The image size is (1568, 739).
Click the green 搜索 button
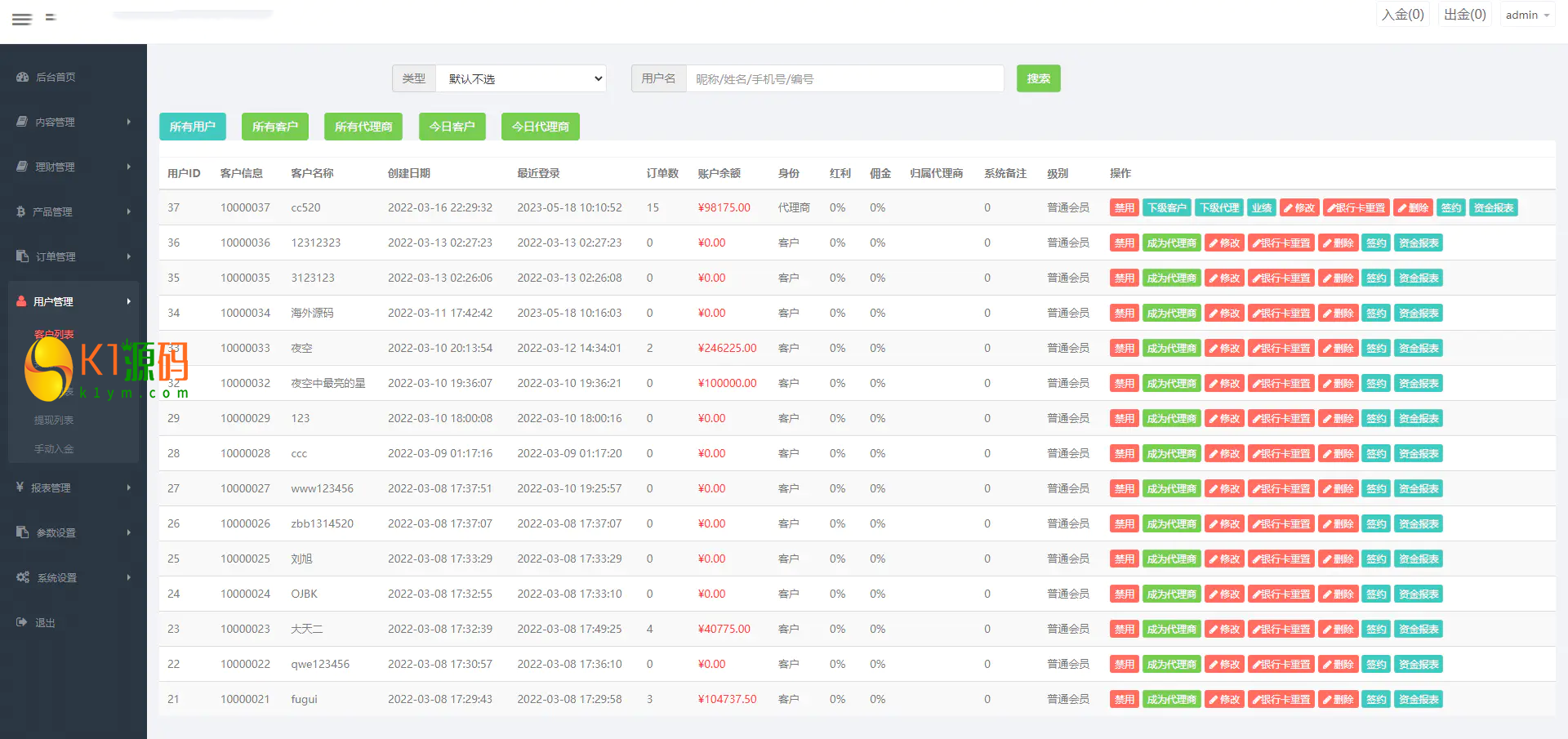point(1038,79)
